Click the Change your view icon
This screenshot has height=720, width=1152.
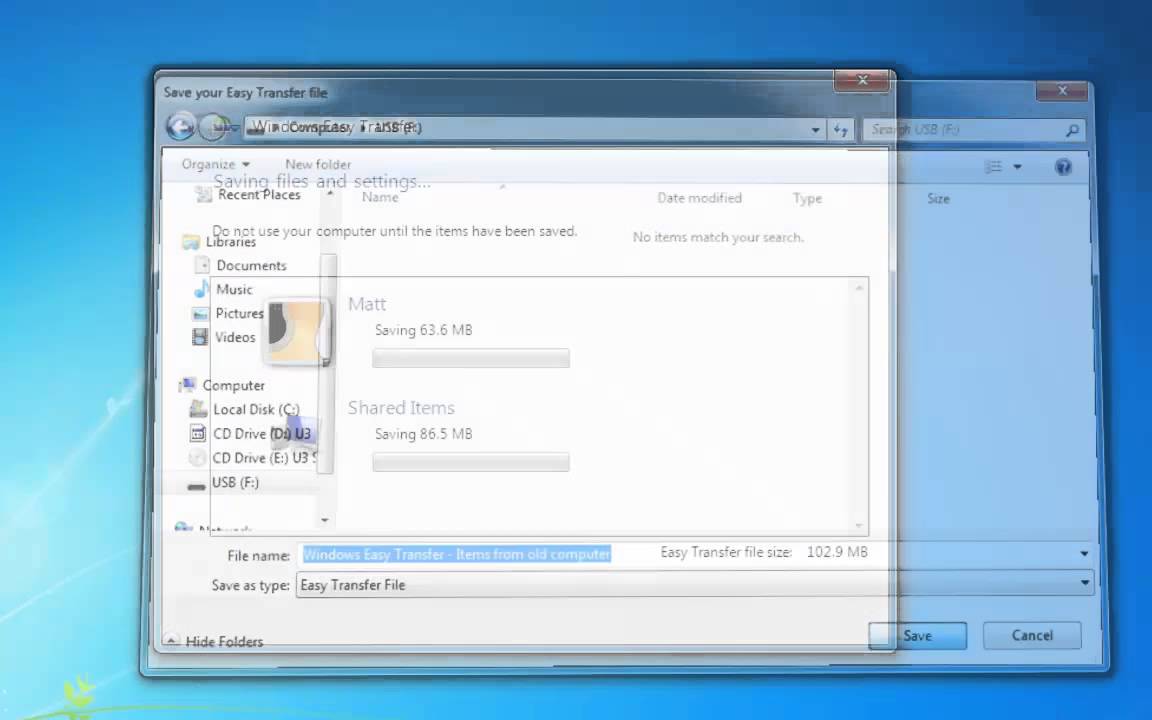pyautogui.click(x=993, y=167)
